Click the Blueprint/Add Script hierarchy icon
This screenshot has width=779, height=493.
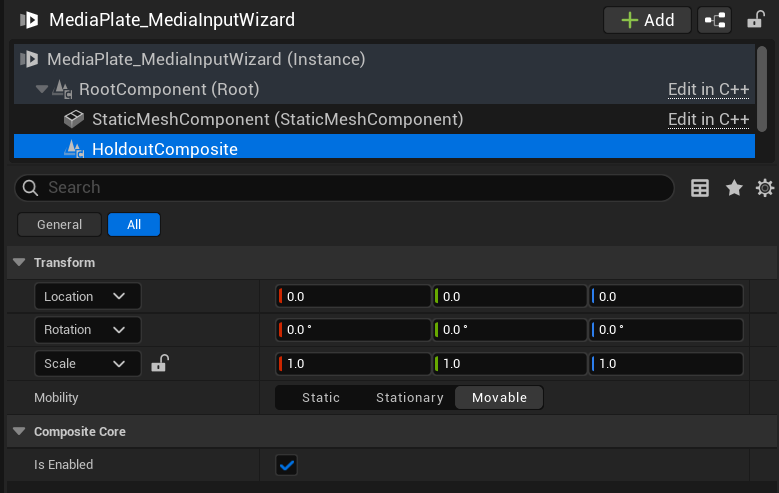[x=714, y=20]
